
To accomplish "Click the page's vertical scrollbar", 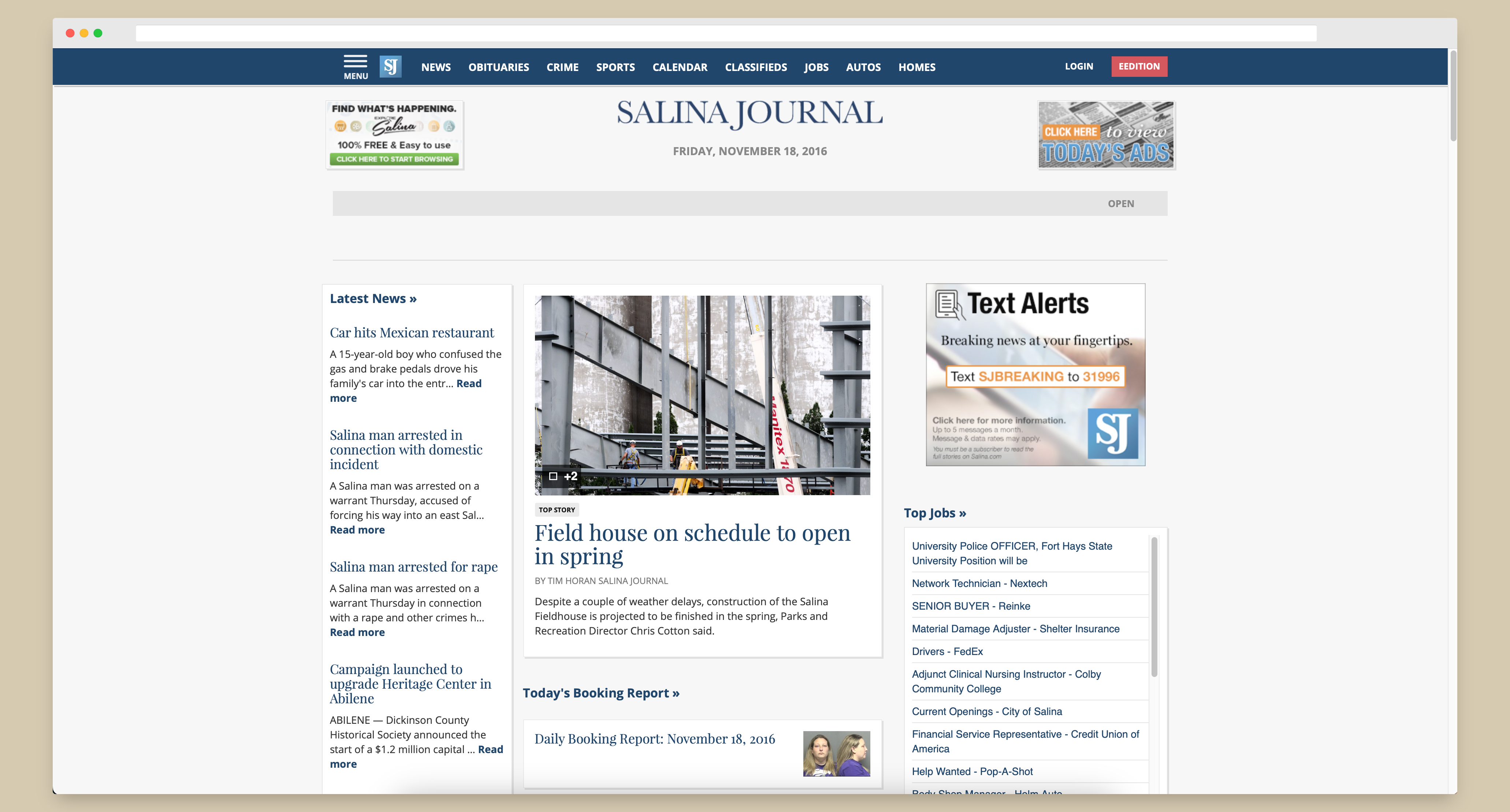I will [1453, 97].
